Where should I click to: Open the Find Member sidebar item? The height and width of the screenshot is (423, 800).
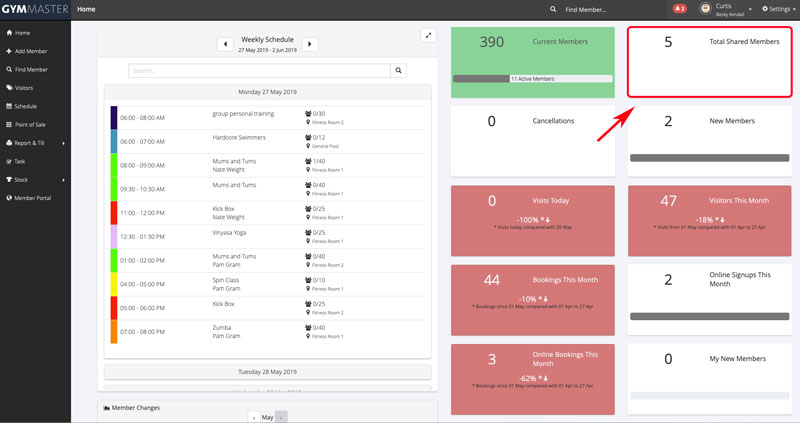28,69
